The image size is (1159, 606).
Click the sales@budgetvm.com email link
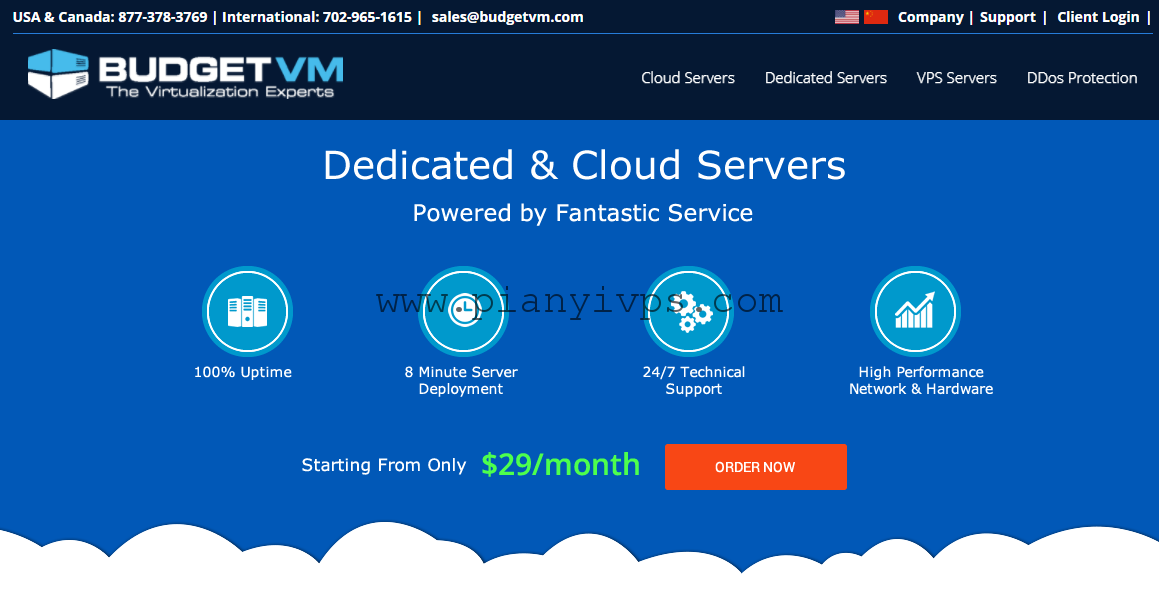[x=507, y=17]
